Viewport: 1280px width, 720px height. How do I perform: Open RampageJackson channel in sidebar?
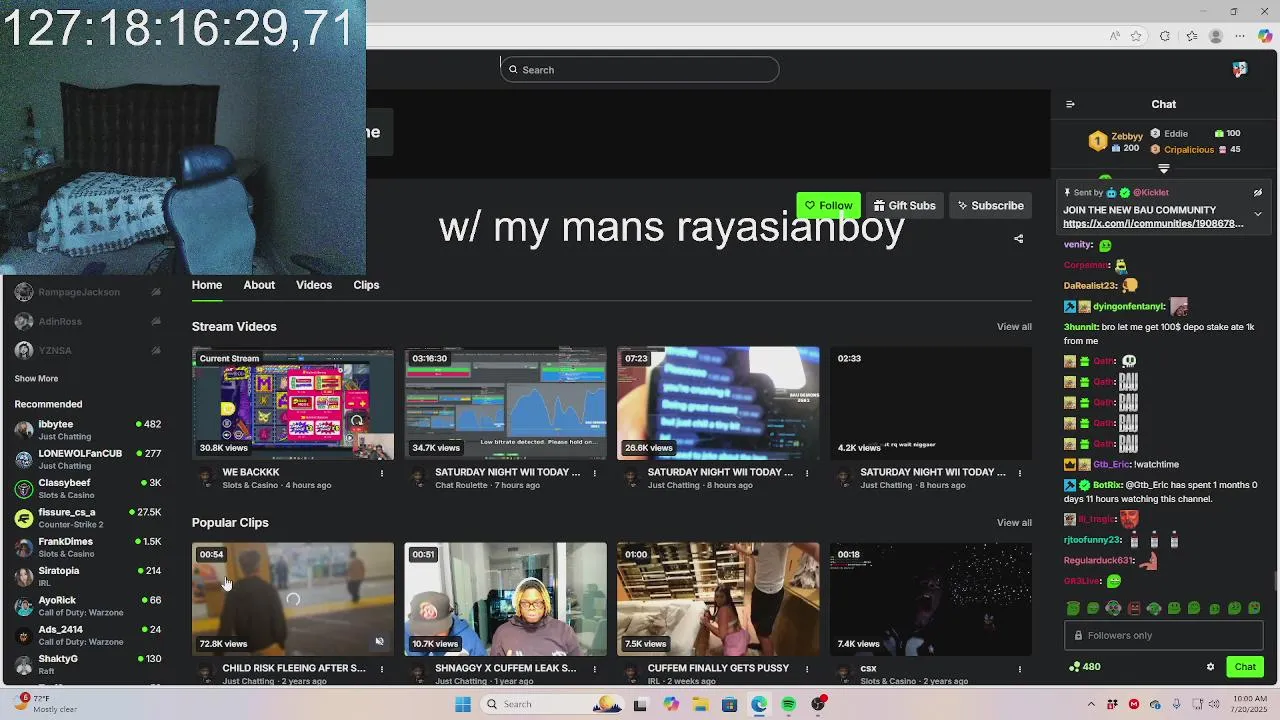(87, 292)
